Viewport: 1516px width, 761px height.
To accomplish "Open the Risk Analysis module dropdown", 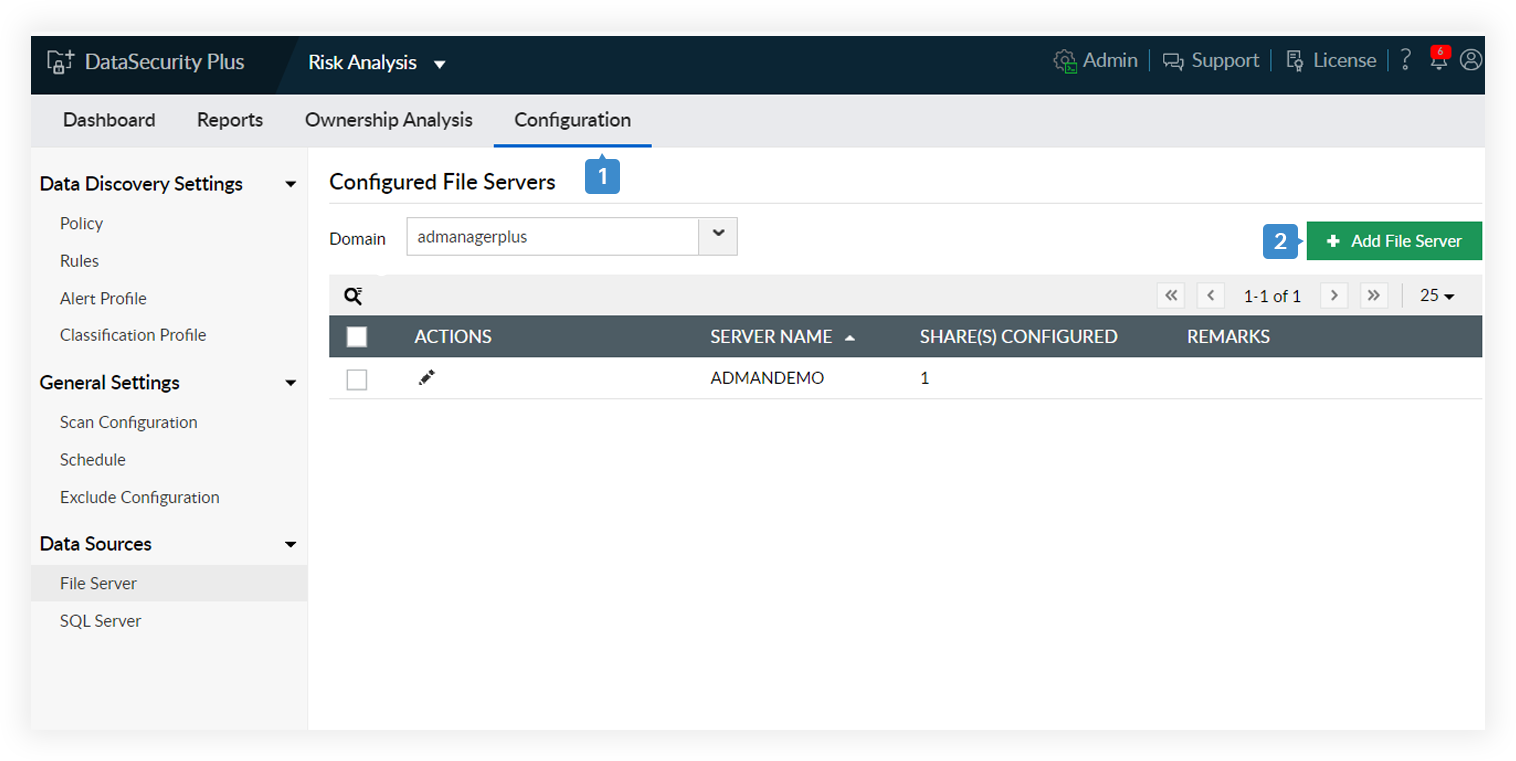I will click(x=440, y=65).
